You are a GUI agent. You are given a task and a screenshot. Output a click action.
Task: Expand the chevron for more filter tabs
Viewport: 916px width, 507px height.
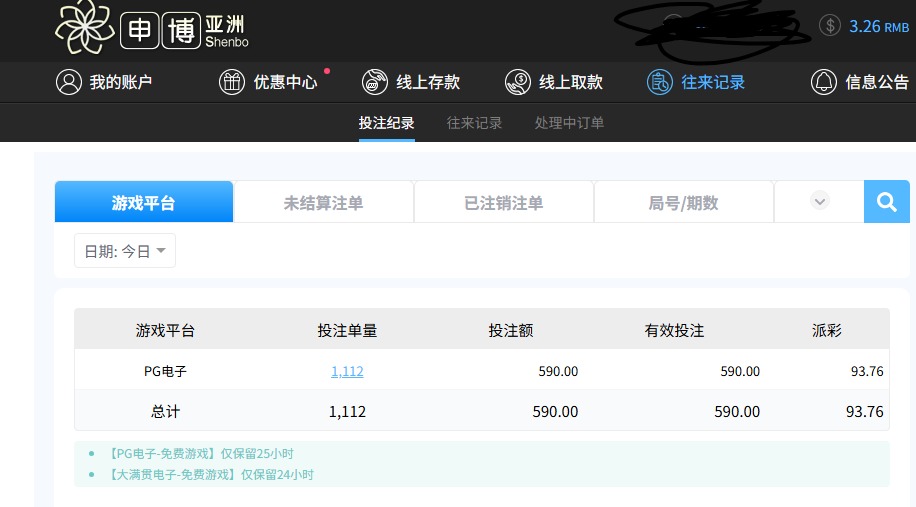tap(819, 201)
